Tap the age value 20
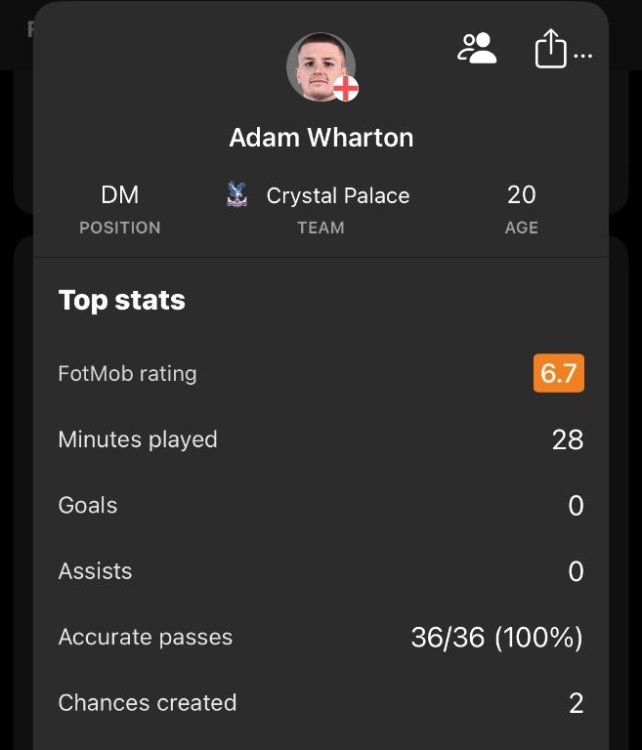642x750 pixels. tap(521, 194)
